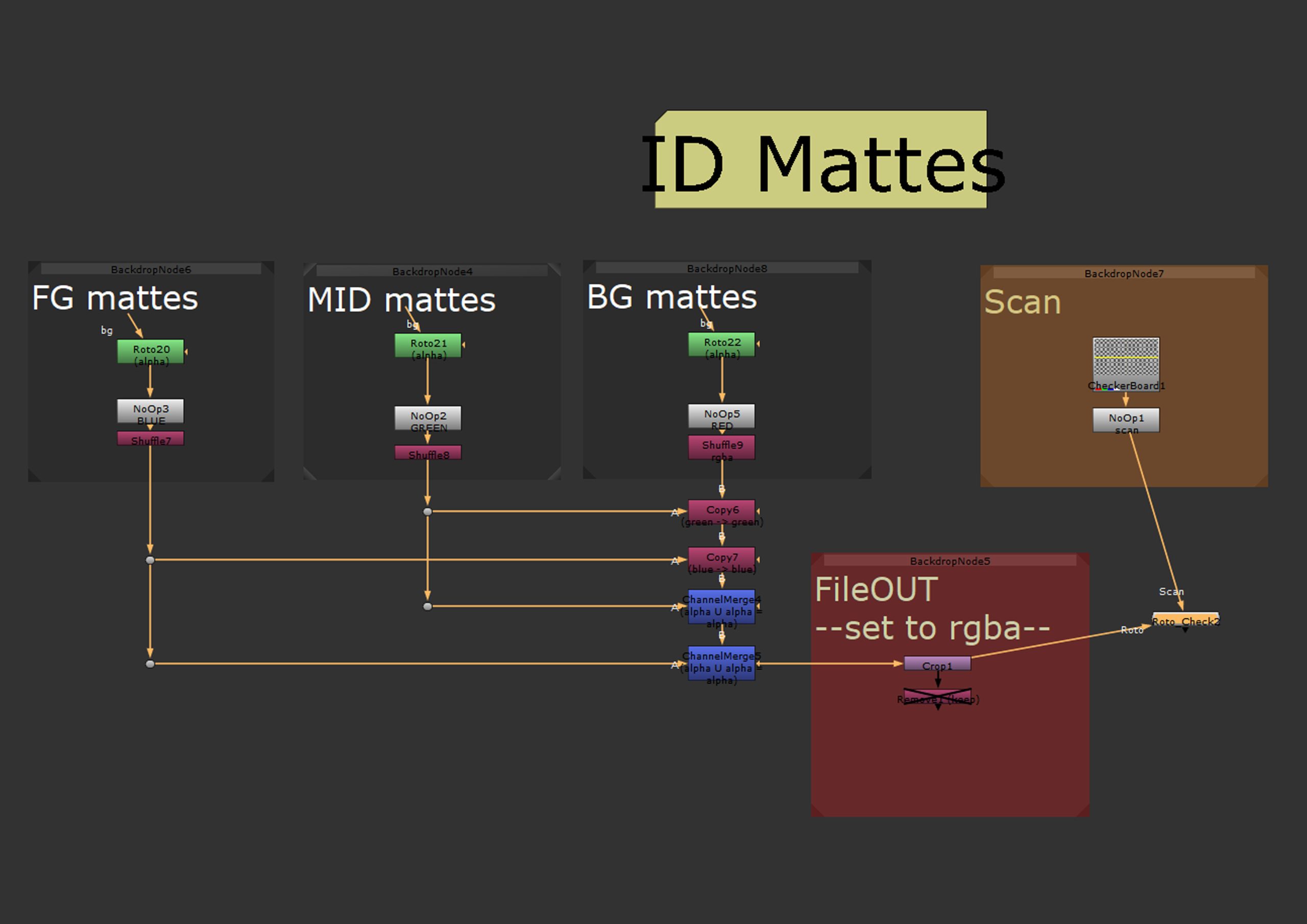Select the Shuffle8 node
The width and height of the screenshot is (1307, 924).
tap(427, 453)
